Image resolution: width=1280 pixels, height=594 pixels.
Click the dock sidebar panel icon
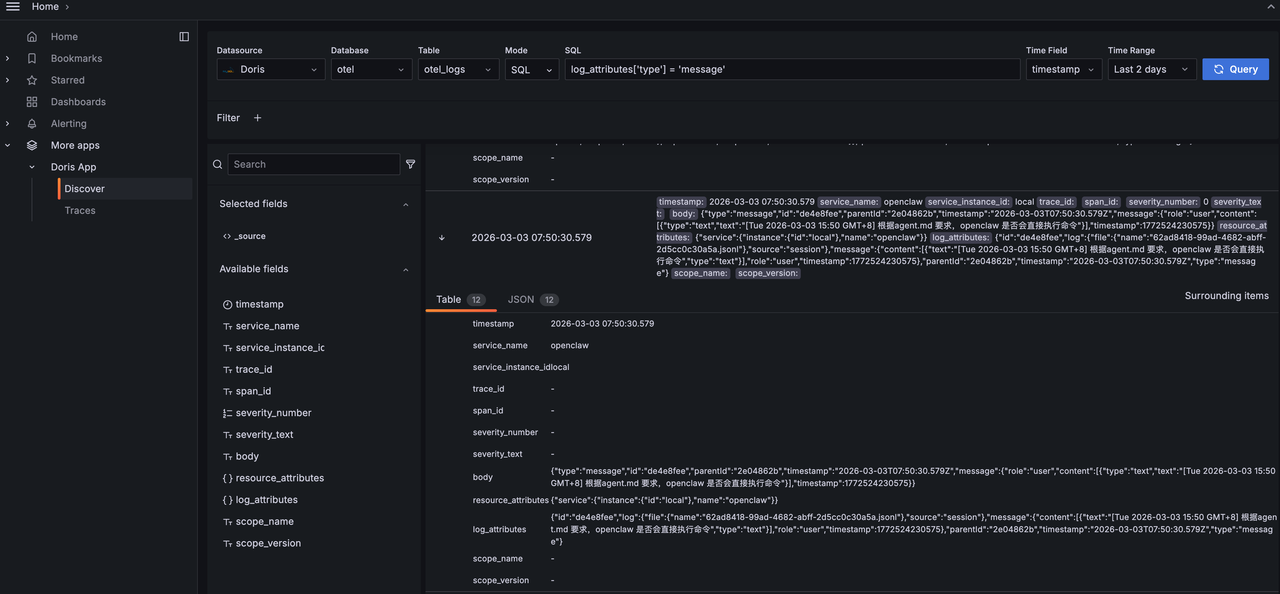pyautogui.click(x=184, y=37)
